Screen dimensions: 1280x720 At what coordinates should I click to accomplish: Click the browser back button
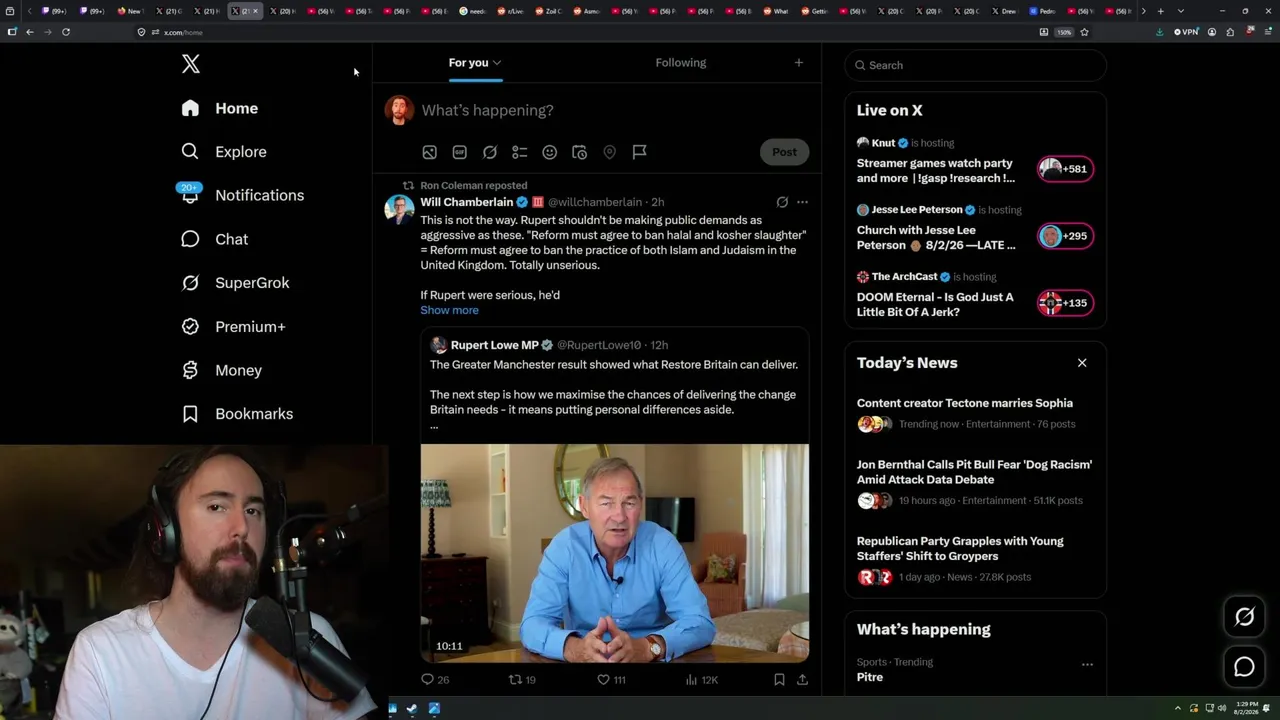30,32
